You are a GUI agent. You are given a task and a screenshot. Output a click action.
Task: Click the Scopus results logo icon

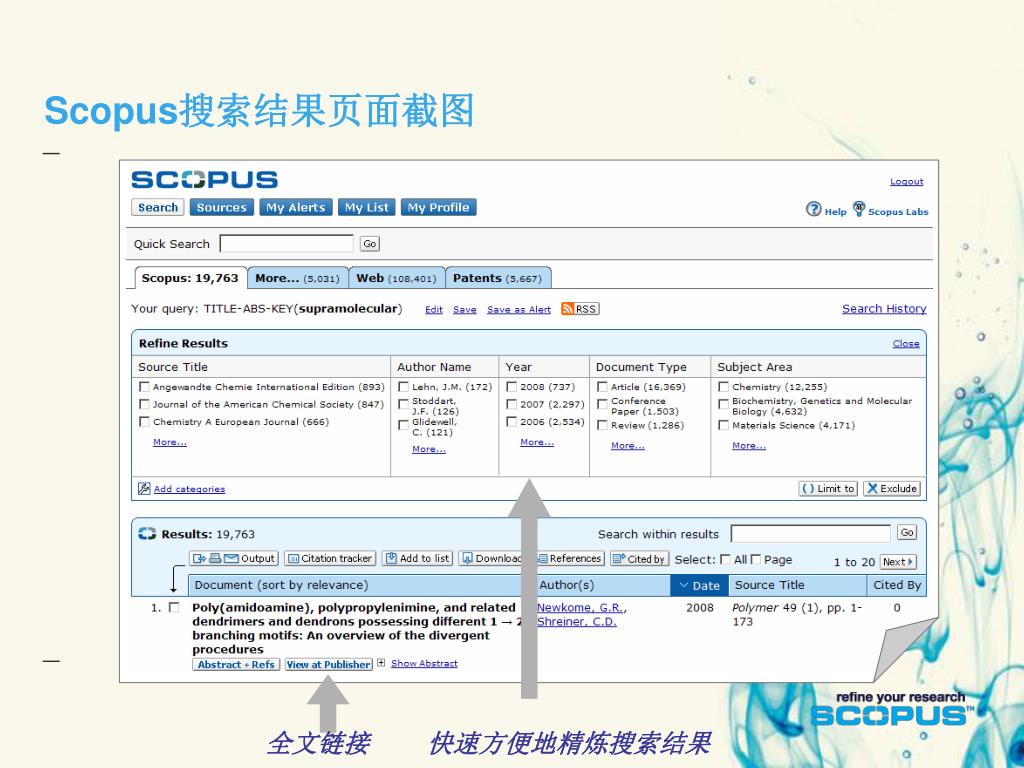pyautogui.click(x=147, y=534)
